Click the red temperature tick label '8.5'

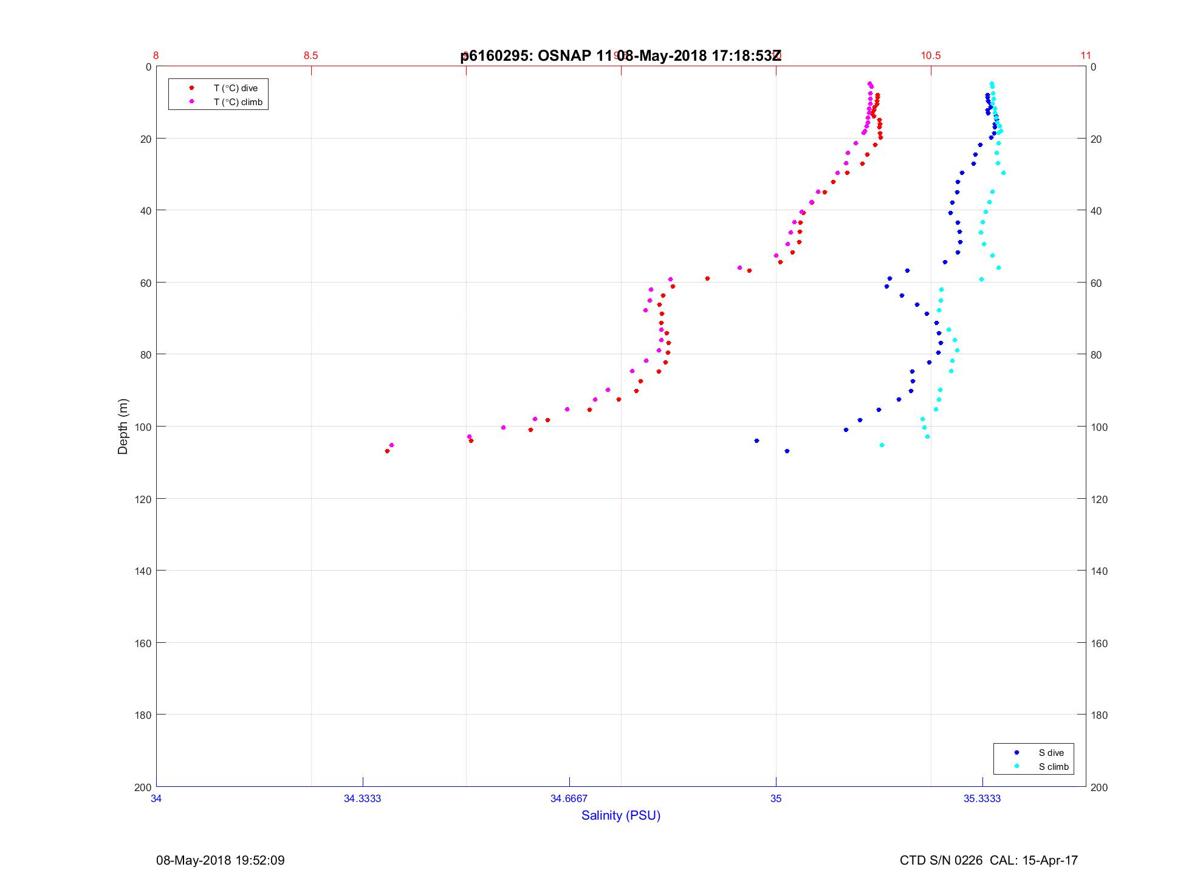311,56
